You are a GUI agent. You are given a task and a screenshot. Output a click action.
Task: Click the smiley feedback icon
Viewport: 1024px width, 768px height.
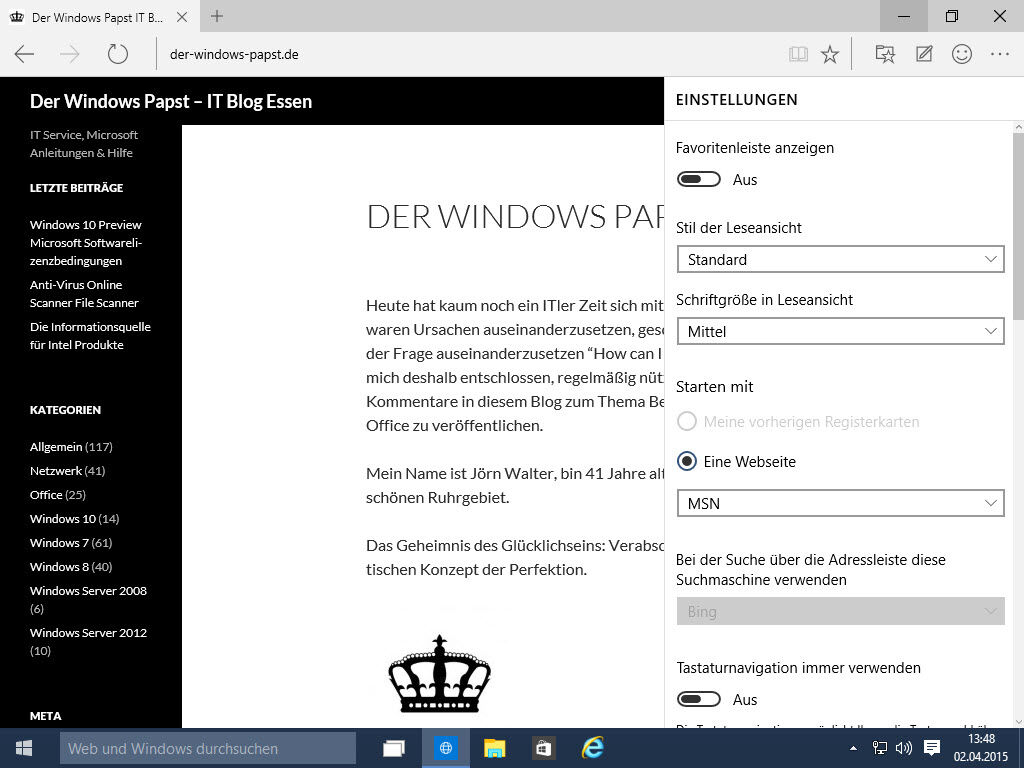pyautogui.click(x=962, y=55)
